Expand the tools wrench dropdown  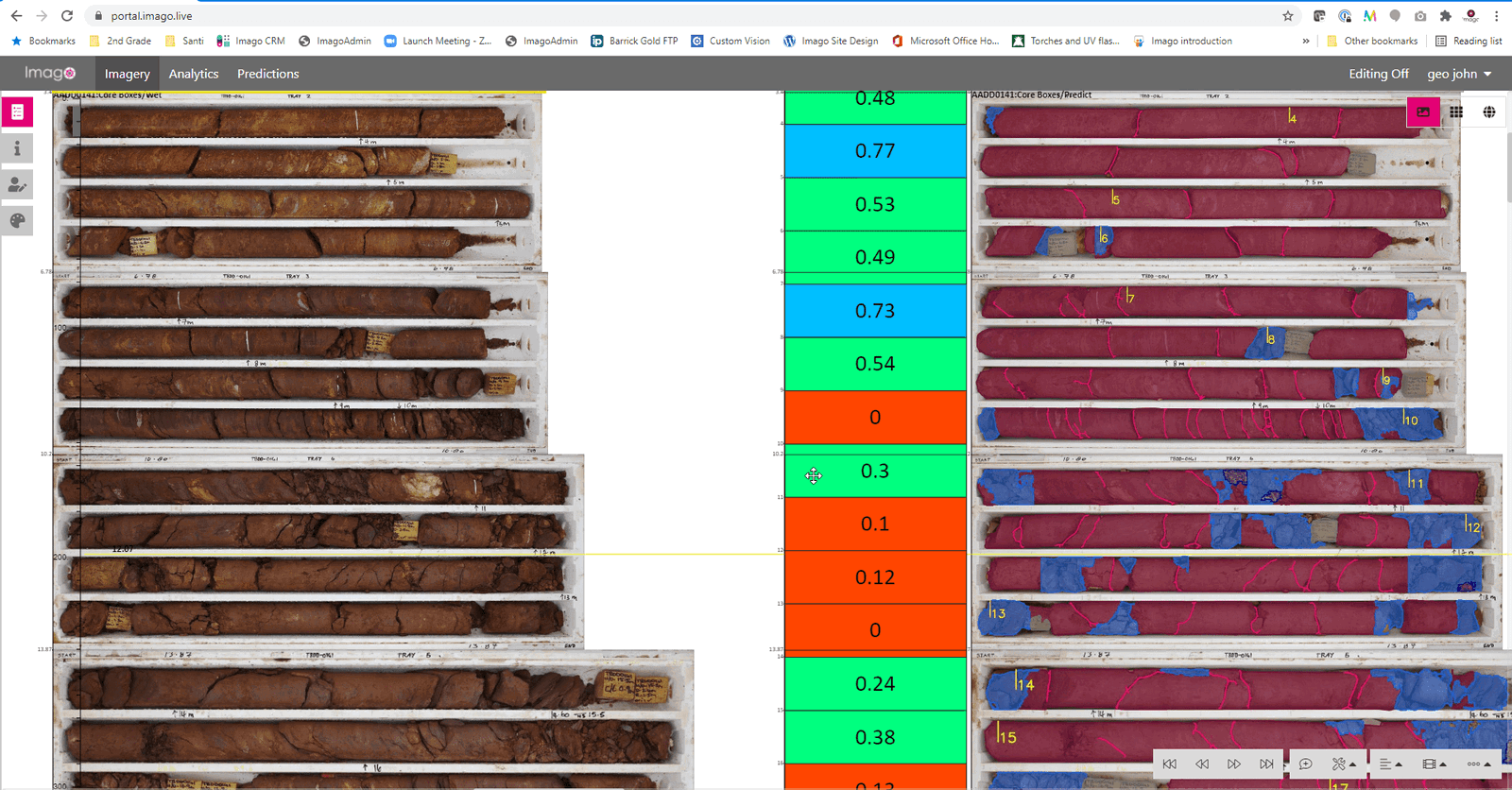tap(1344, 764)
